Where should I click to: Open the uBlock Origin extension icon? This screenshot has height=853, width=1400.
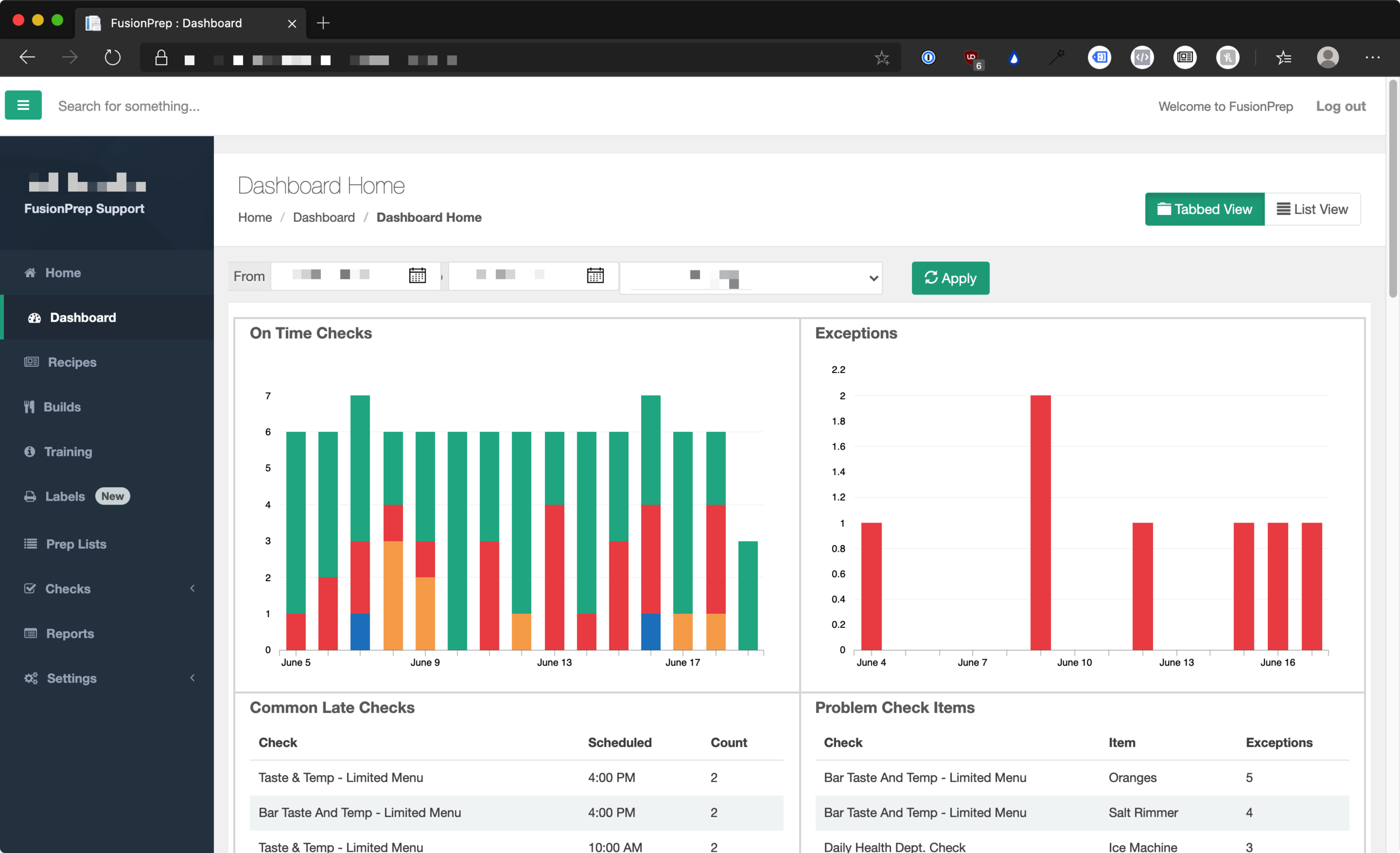pyautogui.click(x=971, y=57)
